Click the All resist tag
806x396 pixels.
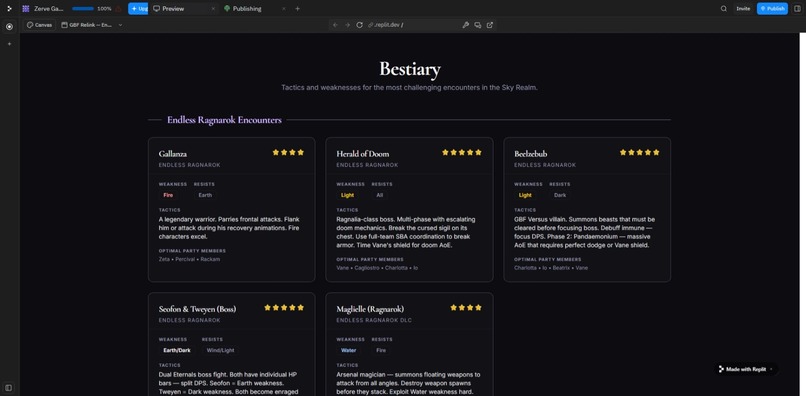(x=379, y=195)
